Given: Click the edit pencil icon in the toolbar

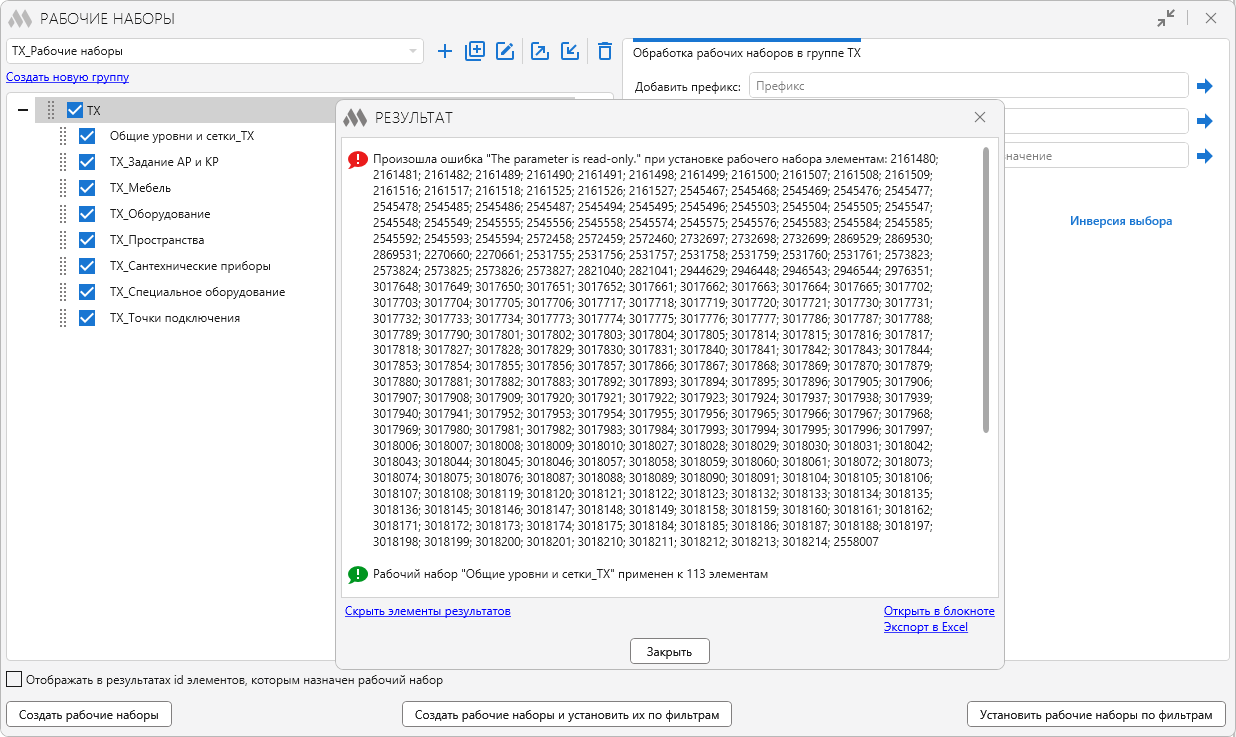Looking at the screenshot, I should point(505,51).
